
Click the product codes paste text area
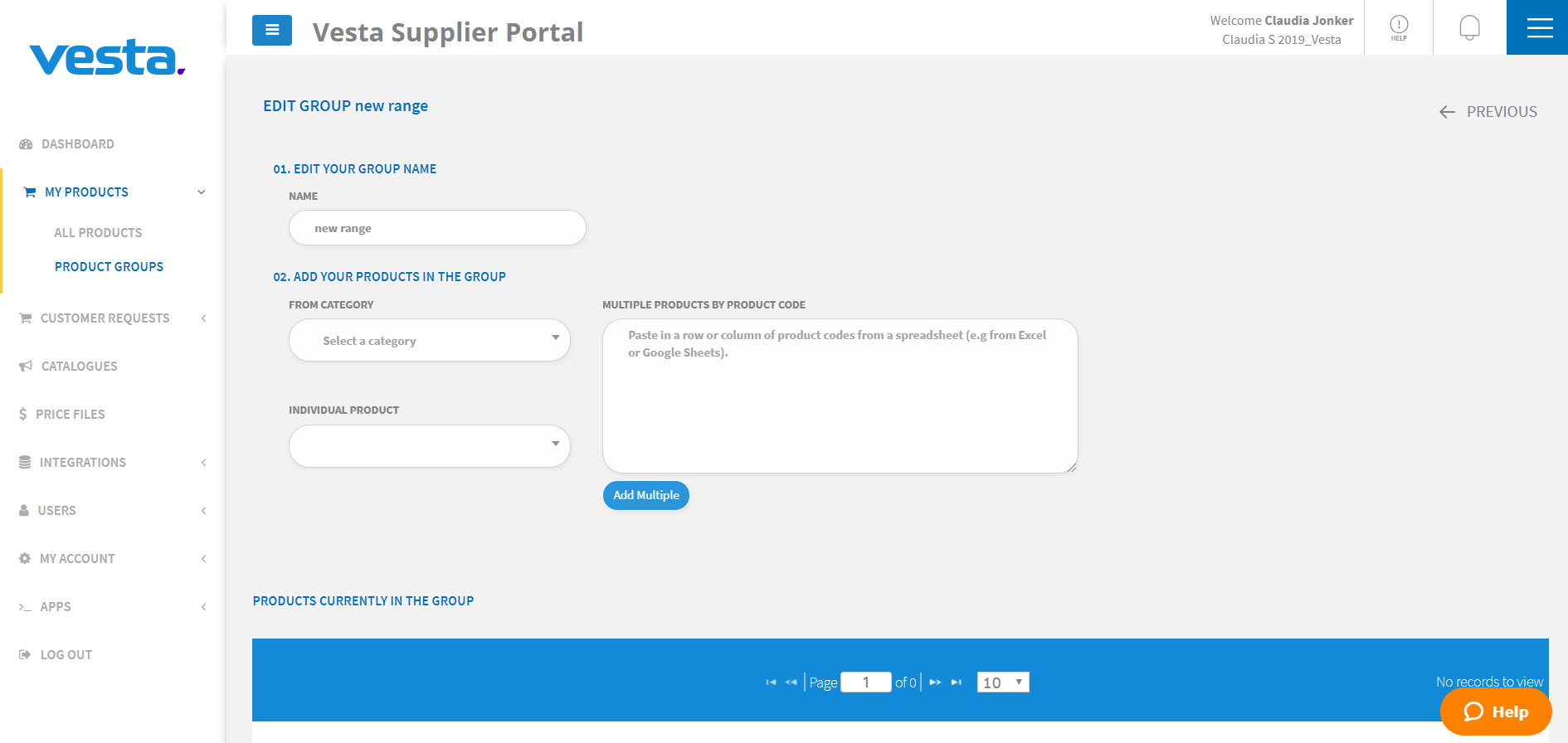point(840,396)
